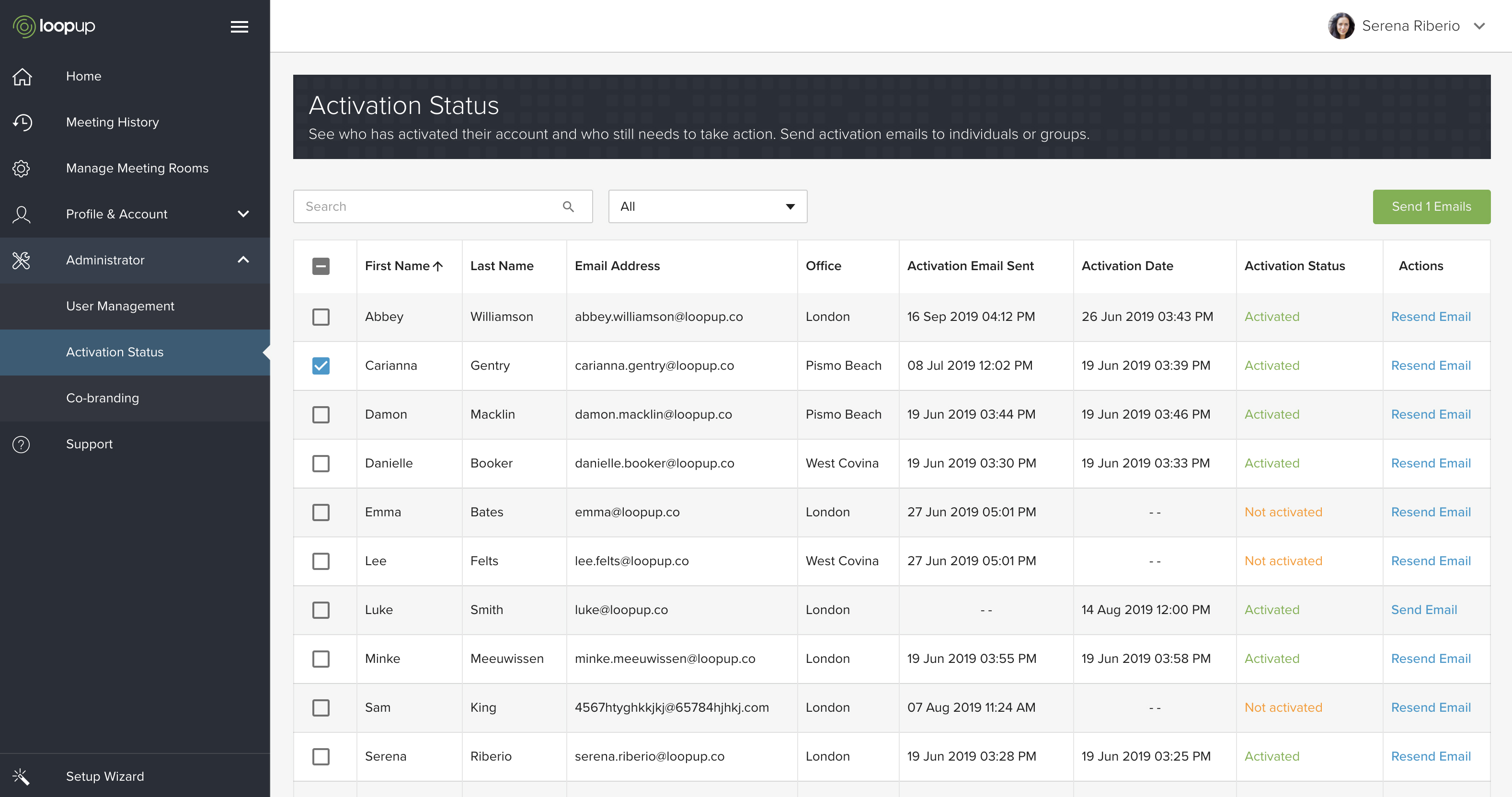
Task: Toggle the select-all header checkbox
Action: 321,266
